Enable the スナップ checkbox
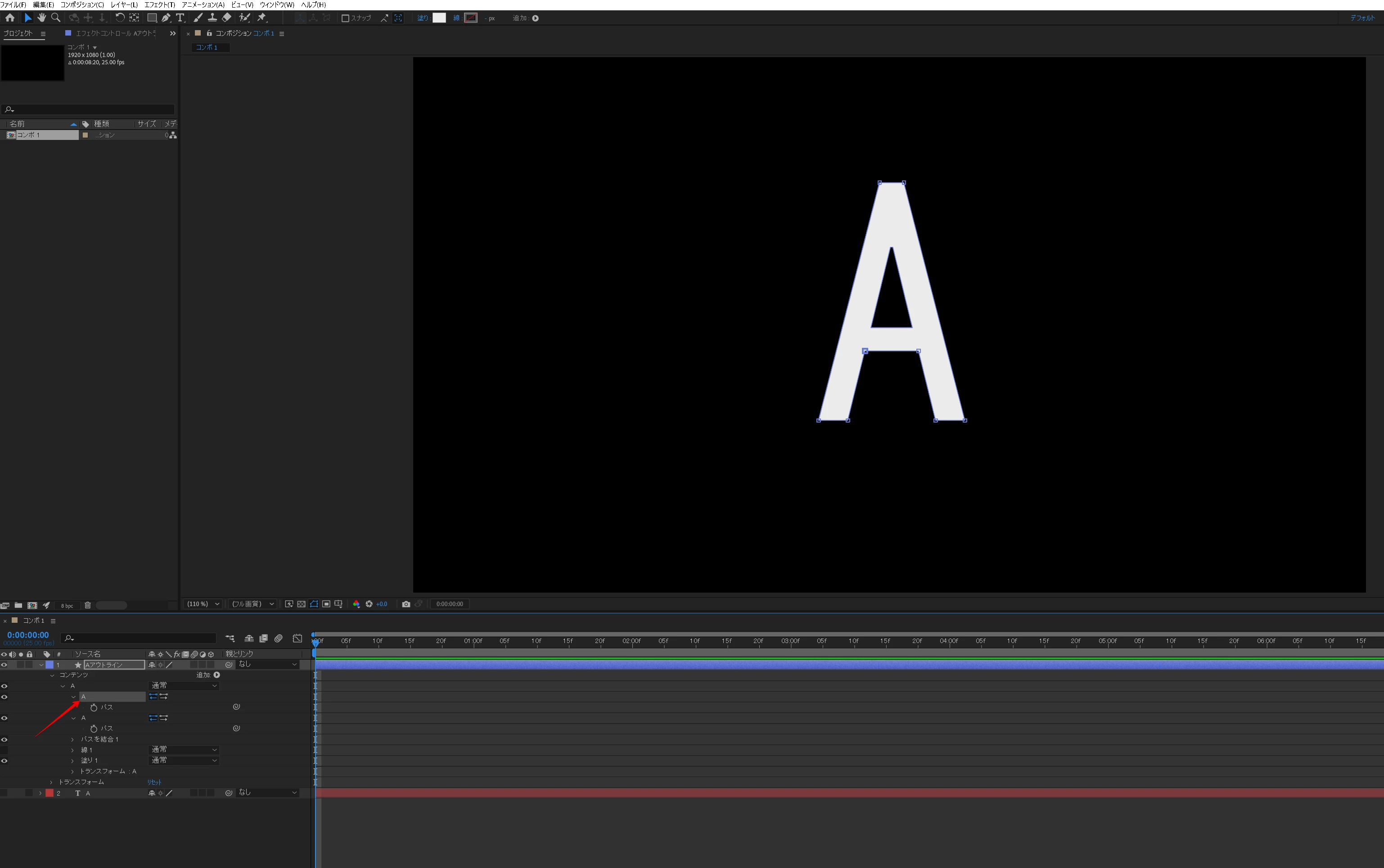The height and width of the screenshot is (868, 1384). click(345, 18)
